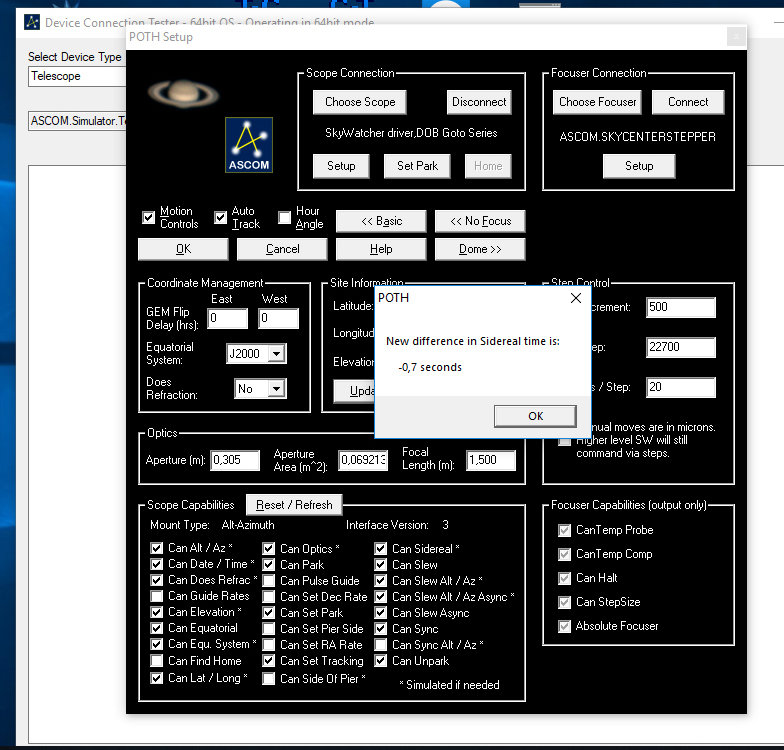Edit Aperture Area field
Viewport: 784px width, 750px height.
pos(363,460)
